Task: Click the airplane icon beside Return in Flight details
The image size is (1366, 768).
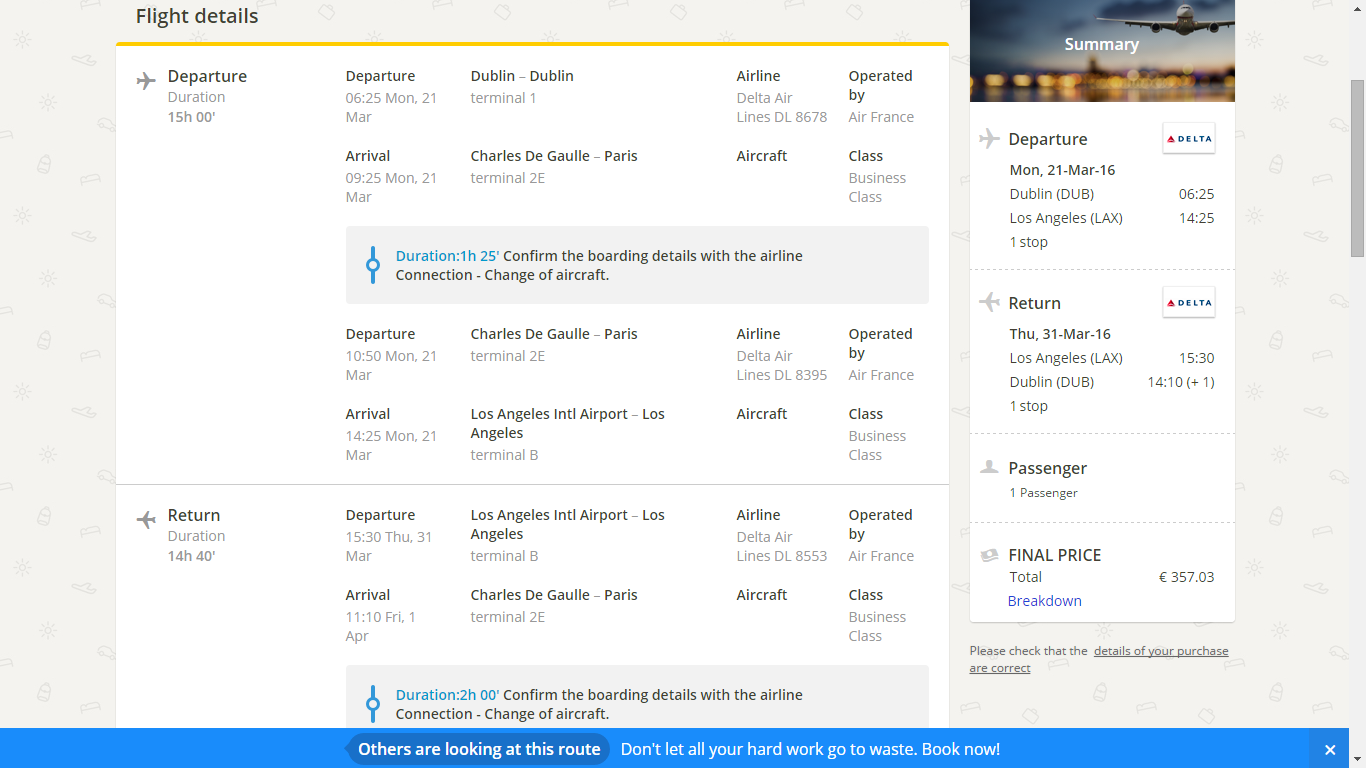Action: pyautogui.click(x=146, y=520)
